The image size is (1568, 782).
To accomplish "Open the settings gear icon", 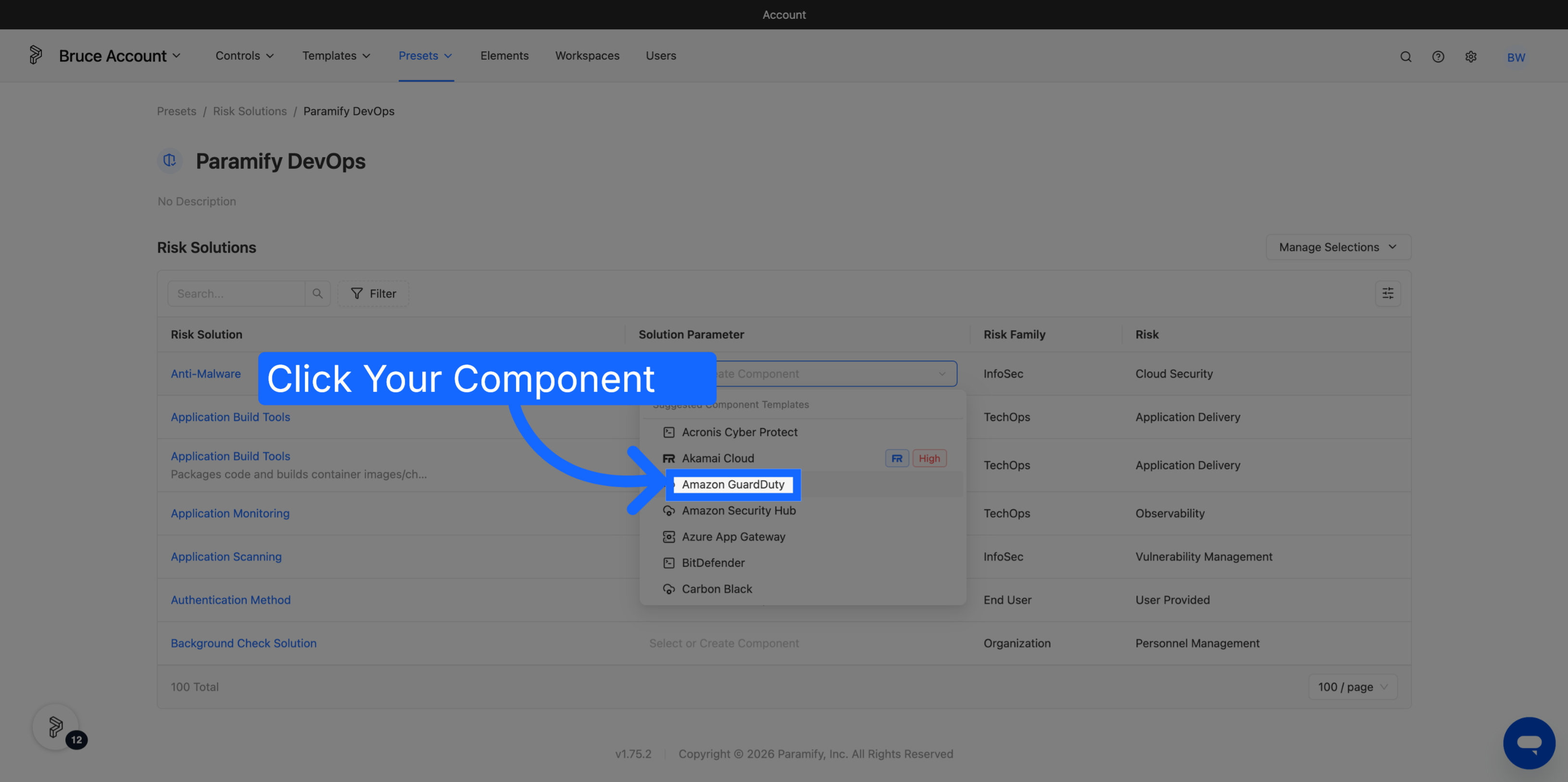I will coord(1470,57).
